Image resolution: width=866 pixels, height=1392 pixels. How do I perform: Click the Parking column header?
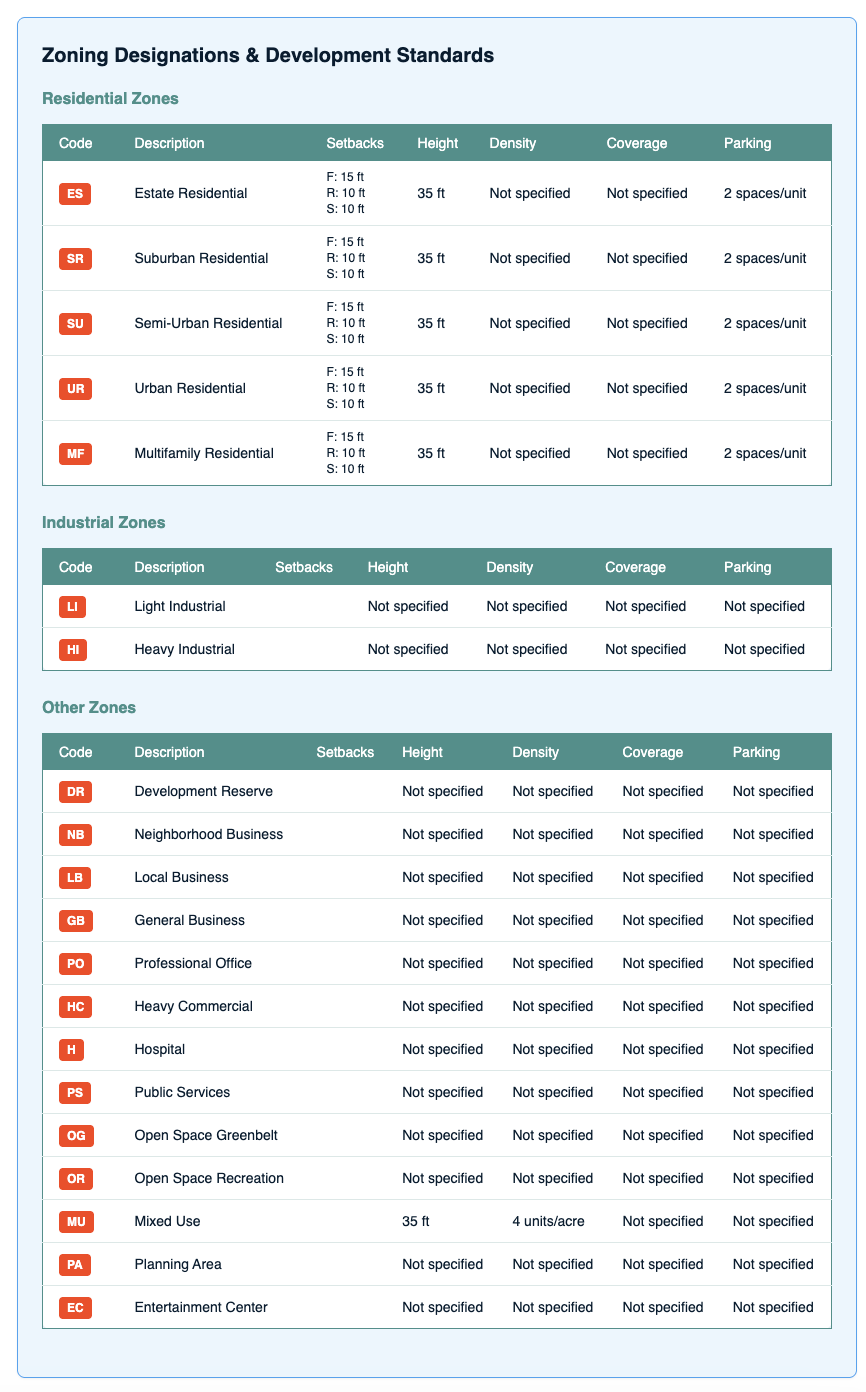[748, 143]
